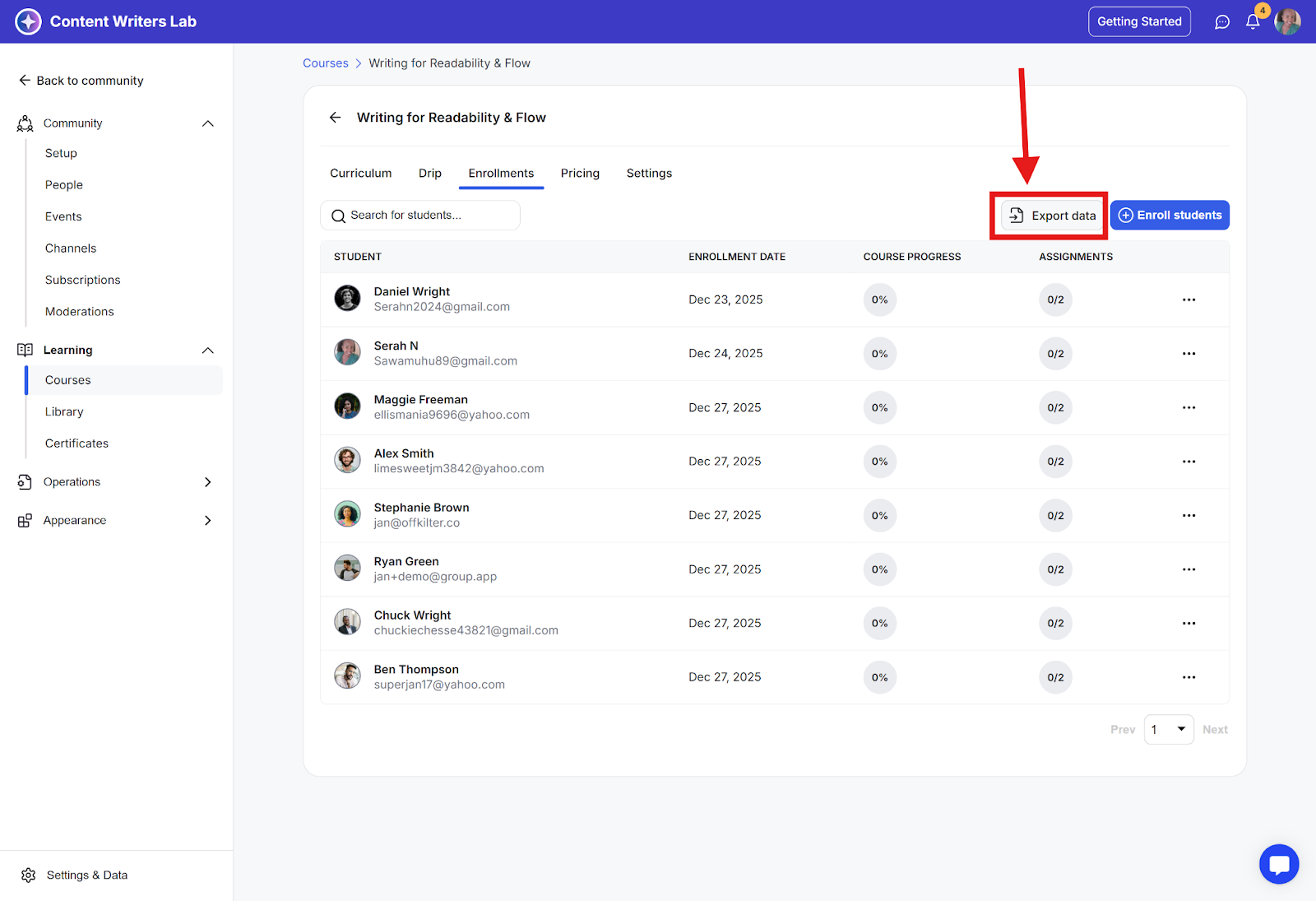Viewport: 1316px width, 901px height.
Task: Select the Enrollments tab
Action: pos(501,174)
